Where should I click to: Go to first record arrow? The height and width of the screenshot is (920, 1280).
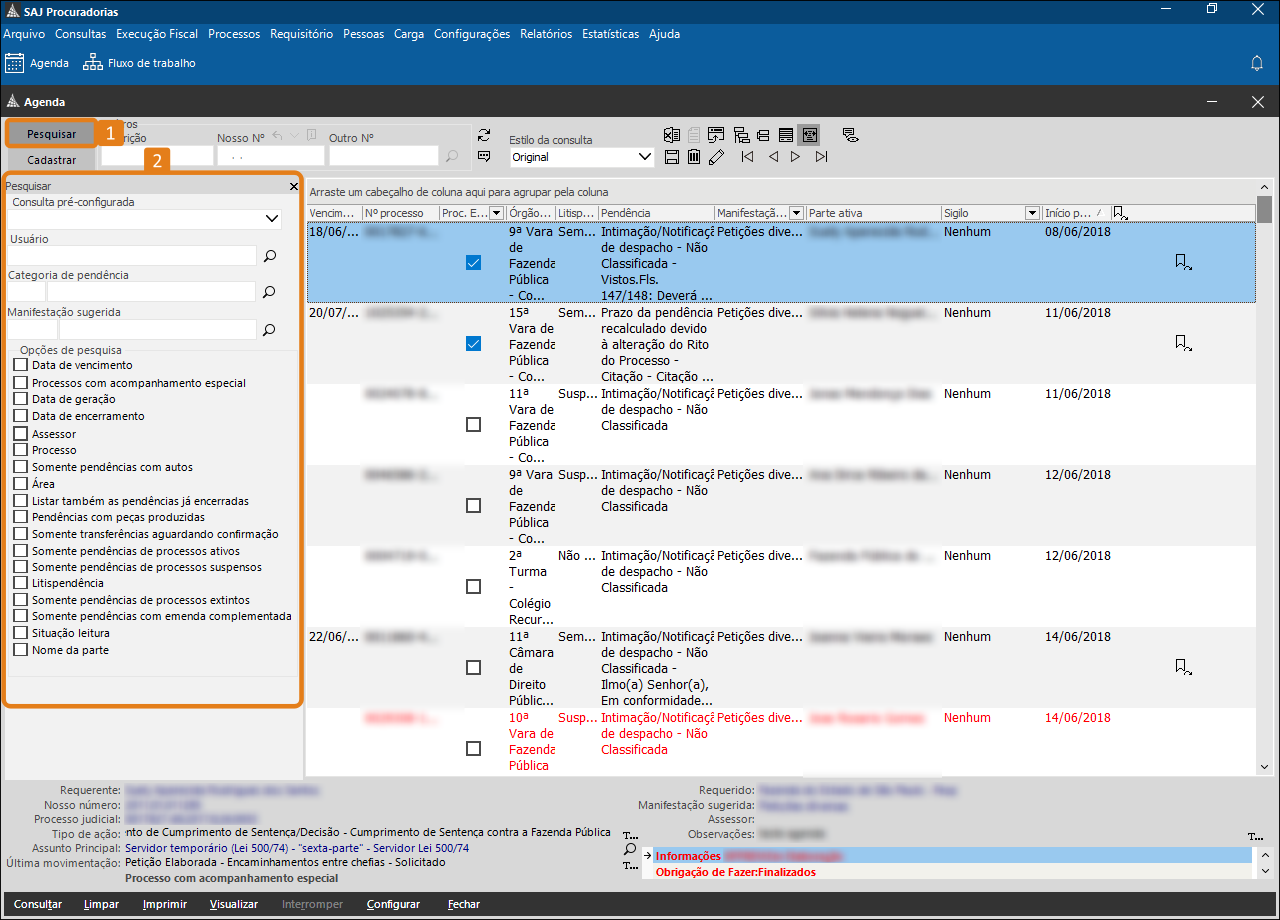pyautogui.click(x=747, y=157)
